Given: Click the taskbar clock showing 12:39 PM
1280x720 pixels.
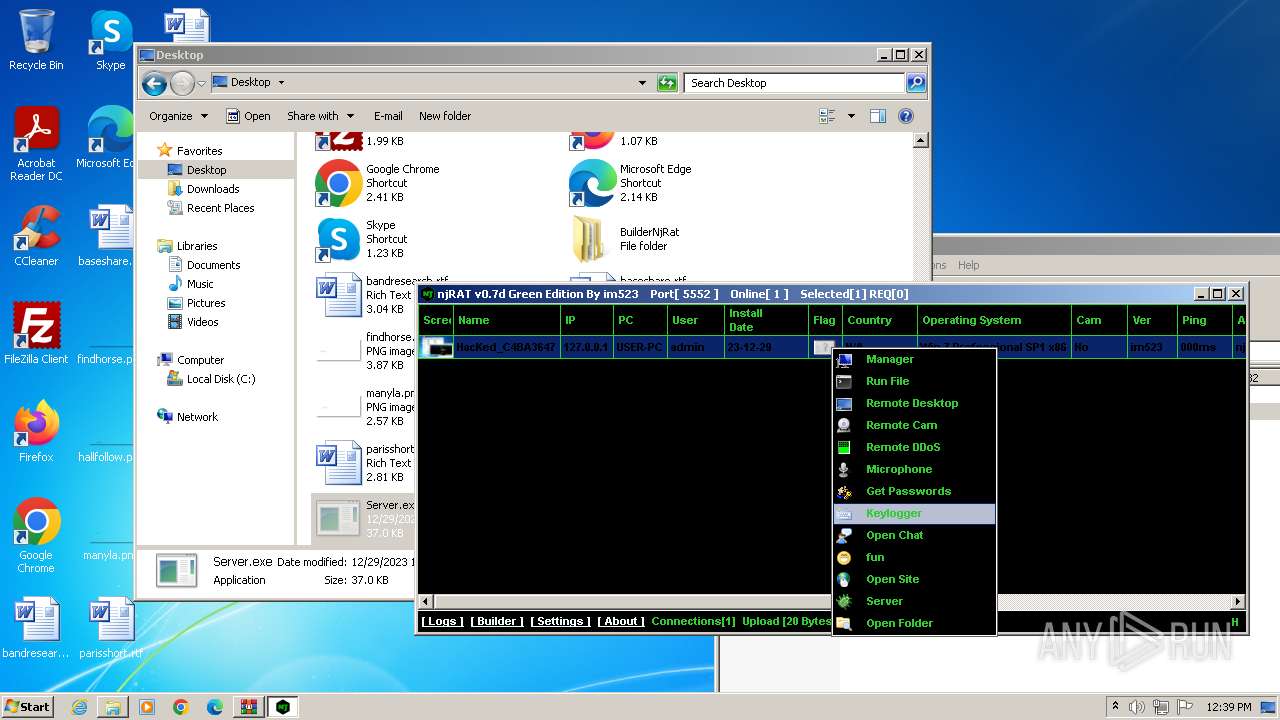Looking at the screenshot, I should (1229, 707).
